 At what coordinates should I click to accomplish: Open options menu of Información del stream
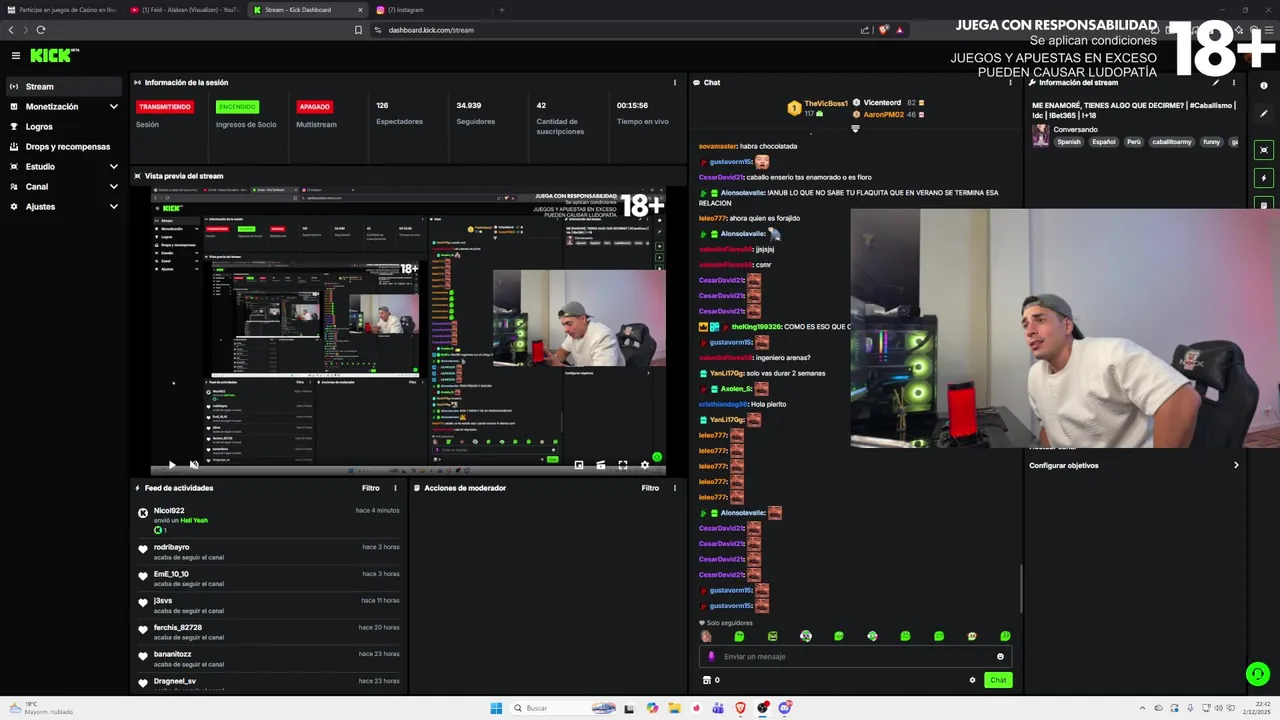(x=1233, y=83)
